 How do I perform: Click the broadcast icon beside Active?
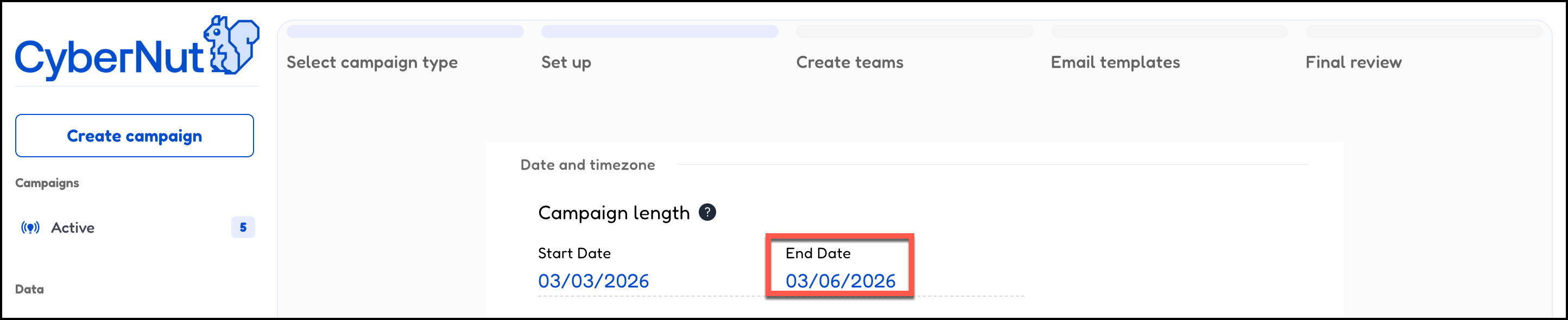[x=30, y=228]
